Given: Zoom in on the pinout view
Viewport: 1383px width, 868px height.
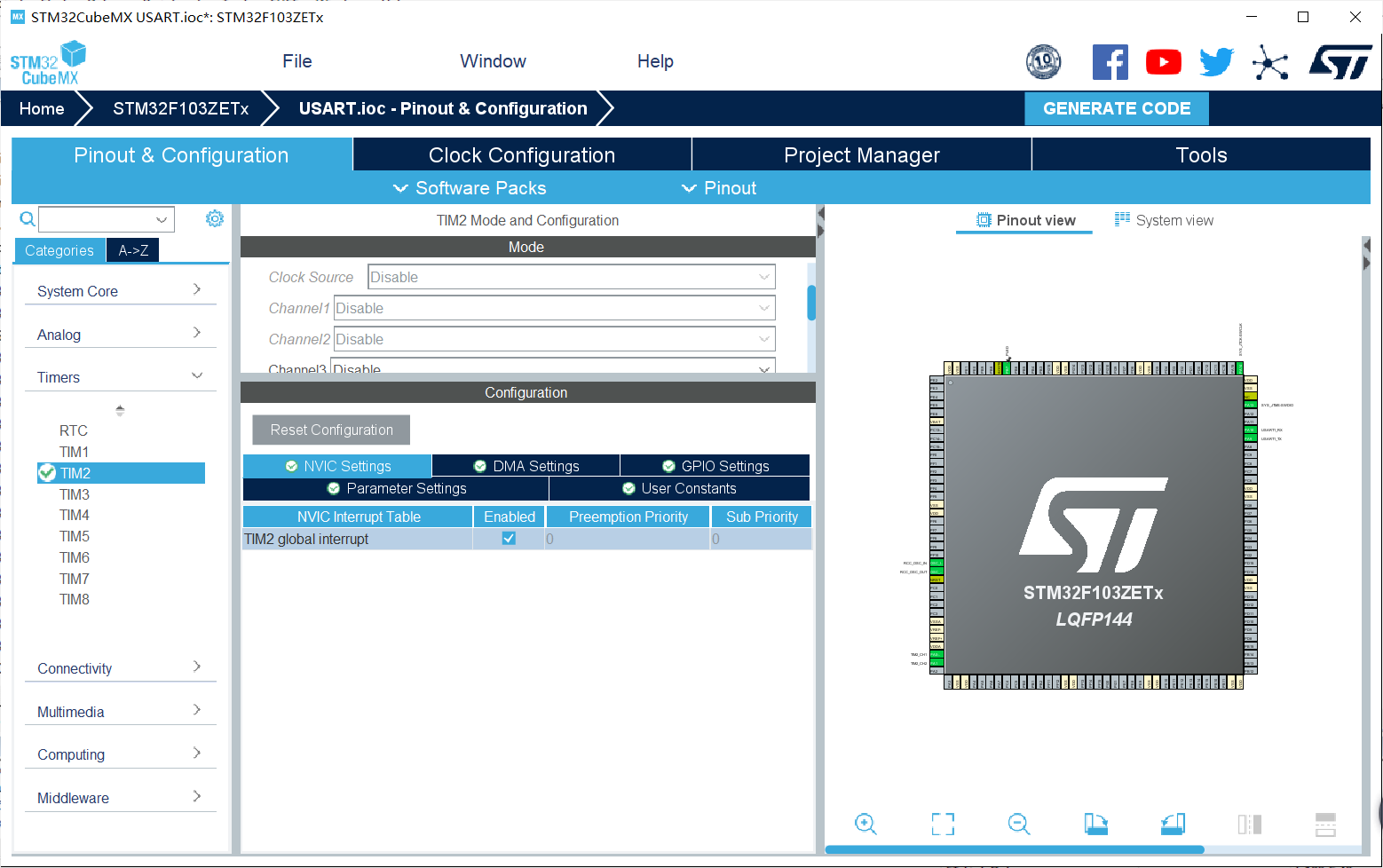Looking at the screenshot, I should coord(865,825).
